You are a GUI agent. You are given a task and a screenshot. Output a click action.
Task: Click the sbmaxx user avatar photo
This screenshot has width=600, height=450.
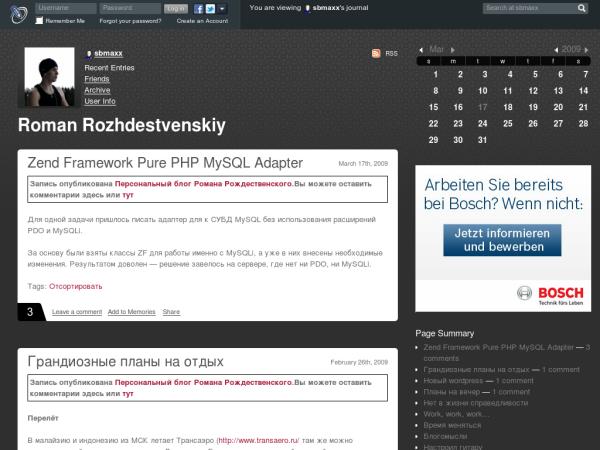(x=49, y=77)
